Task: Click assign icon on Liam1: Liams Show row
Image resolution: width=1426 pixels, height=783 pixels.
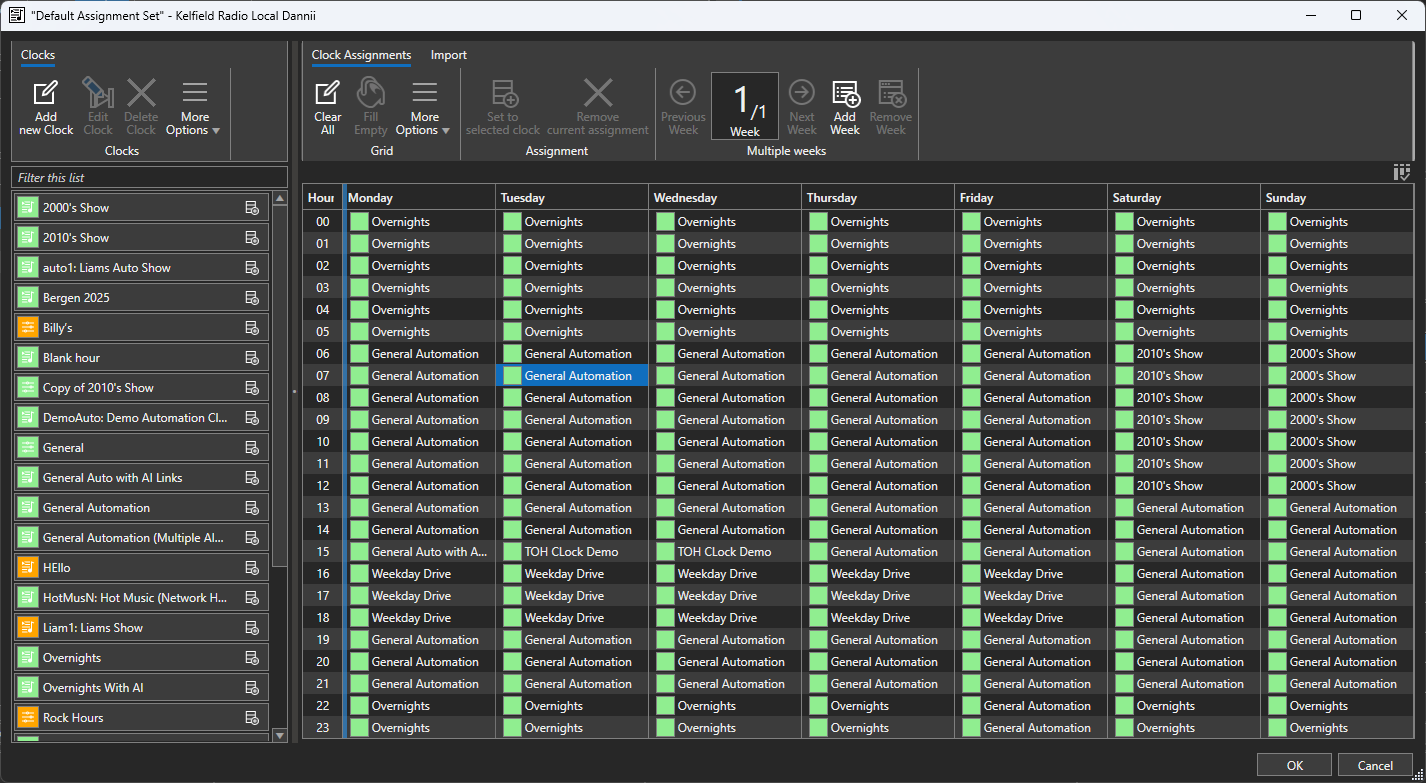Action: 252,628
